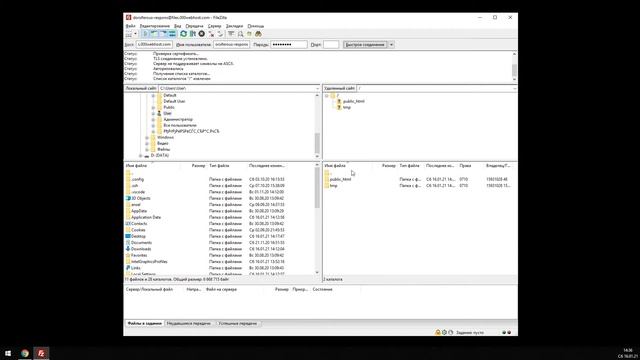Screen dimensions: 640x360
Task: Expand the Public folder in local tree
Action: pos(153,107)
